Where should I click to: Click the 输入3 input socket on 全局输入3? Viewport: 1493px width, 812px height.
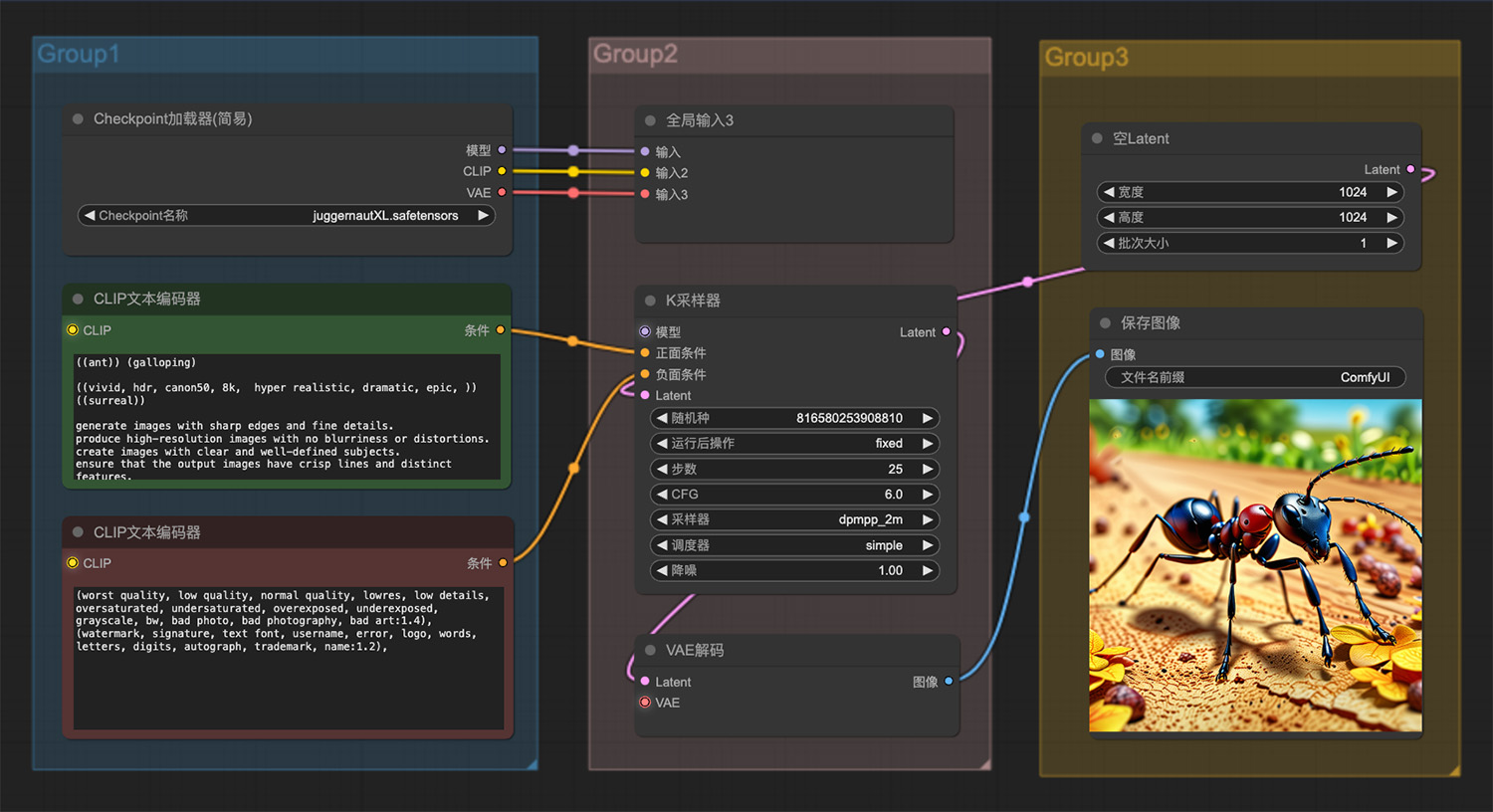[x=645, y=194]
